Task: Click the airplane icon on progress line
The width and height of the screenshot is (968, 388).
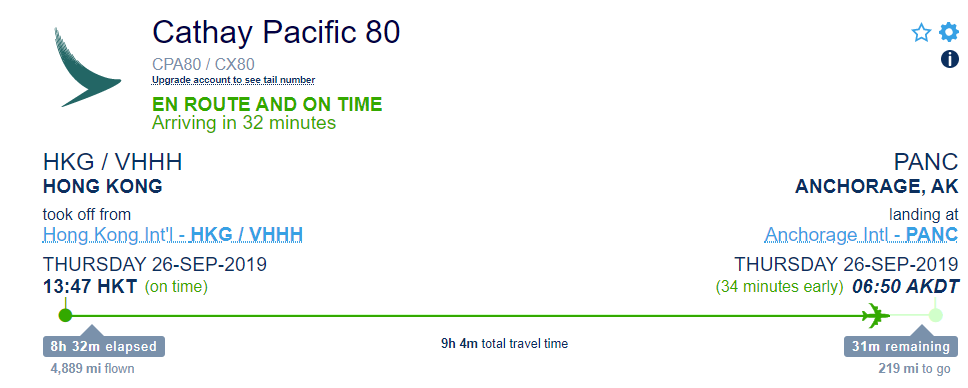Action: [x=880, y=315]
